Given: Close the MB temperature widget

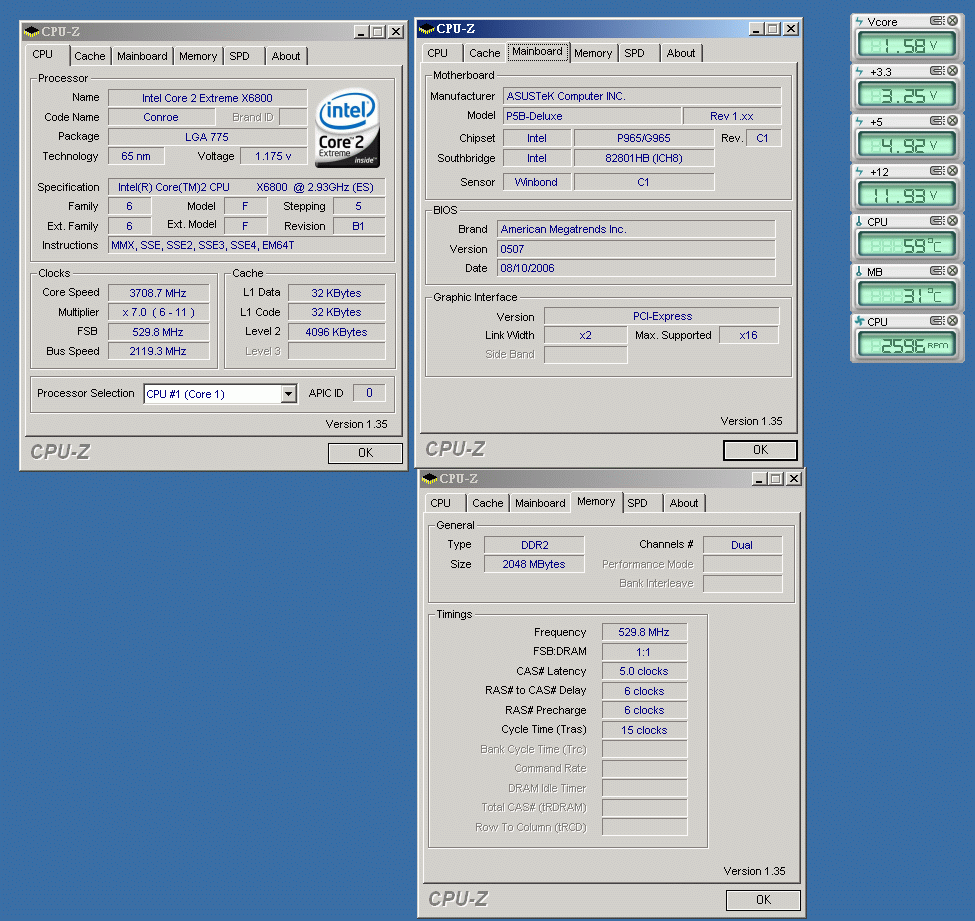Looking at the screenshot, I should point(953,271).
